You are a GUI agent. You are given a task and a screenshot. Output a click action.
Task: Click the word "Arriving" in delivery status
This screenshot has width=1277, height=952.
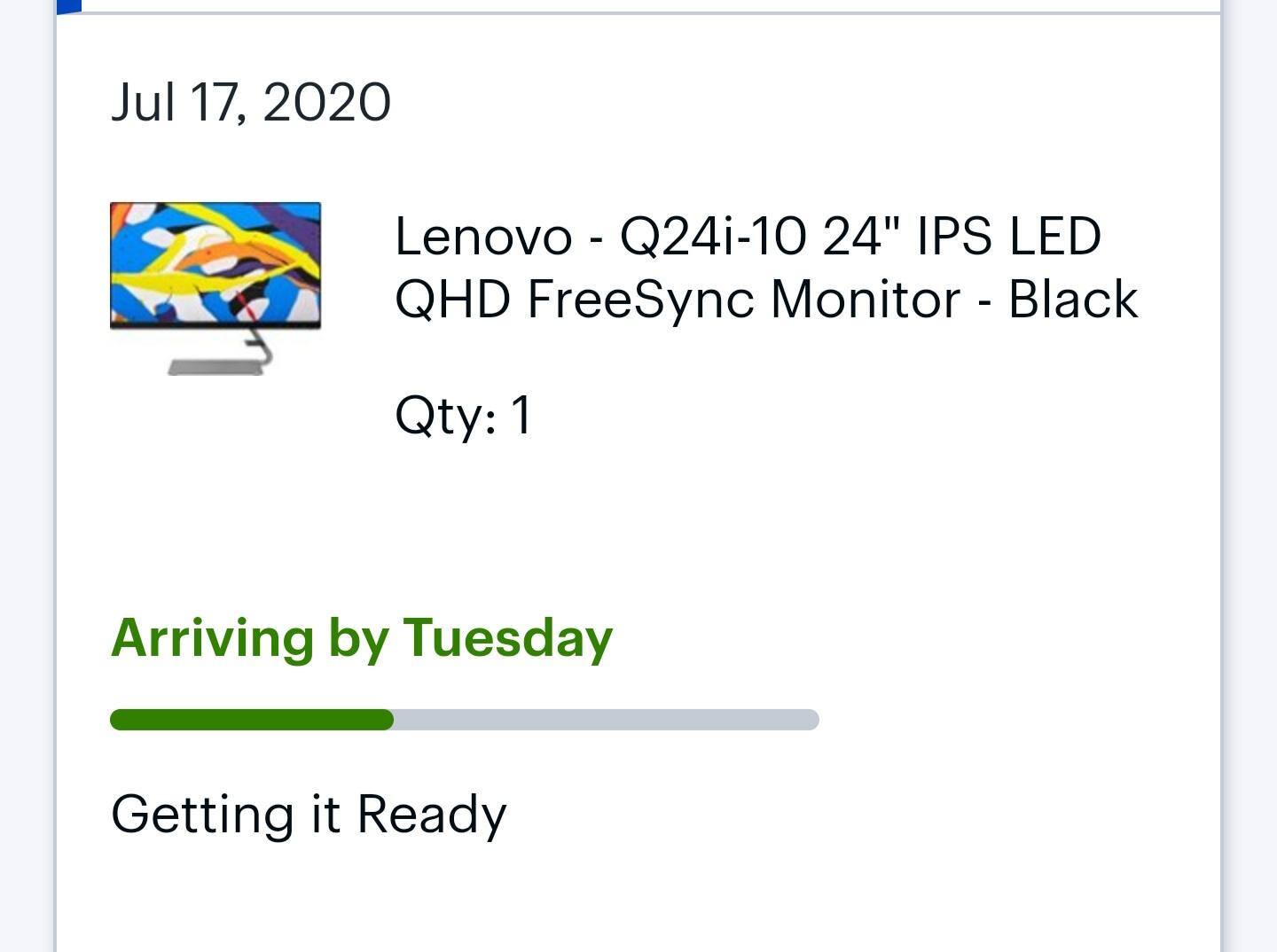coord(212,638)
